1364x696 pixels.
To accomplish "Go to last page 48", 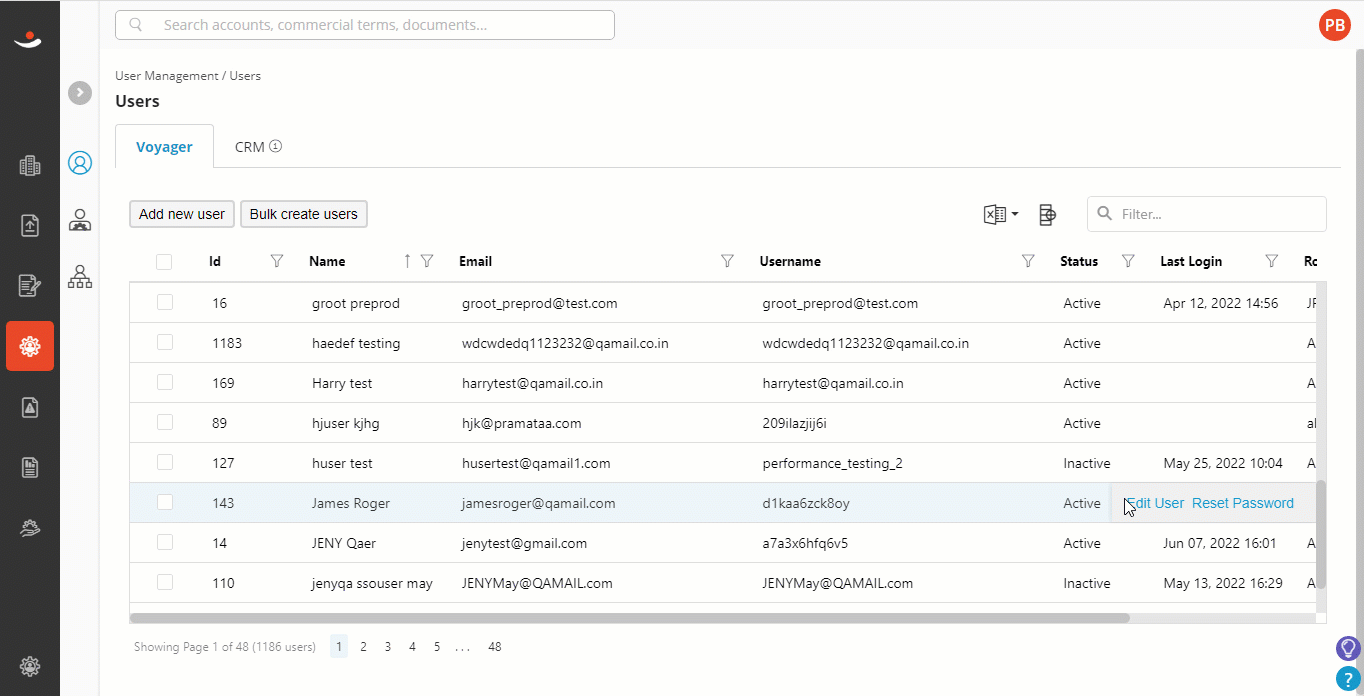I will [495, 647].
